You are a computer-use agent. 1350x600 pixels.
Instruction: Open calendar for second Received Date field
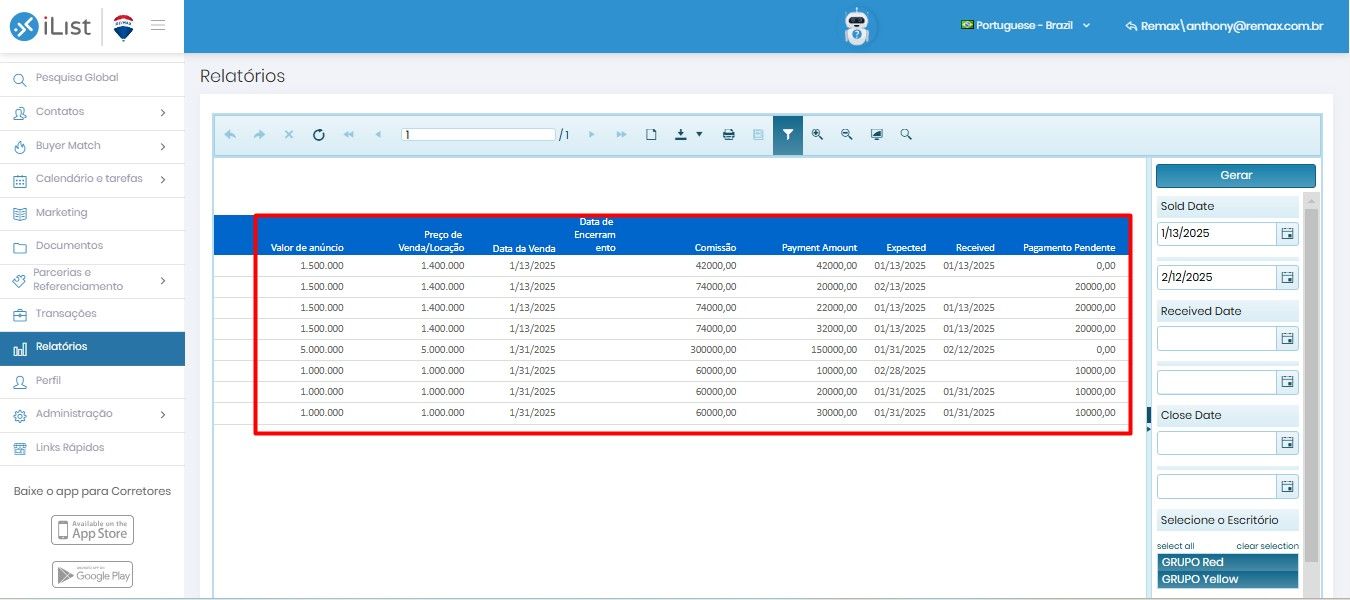click(x=1288, y=382)
